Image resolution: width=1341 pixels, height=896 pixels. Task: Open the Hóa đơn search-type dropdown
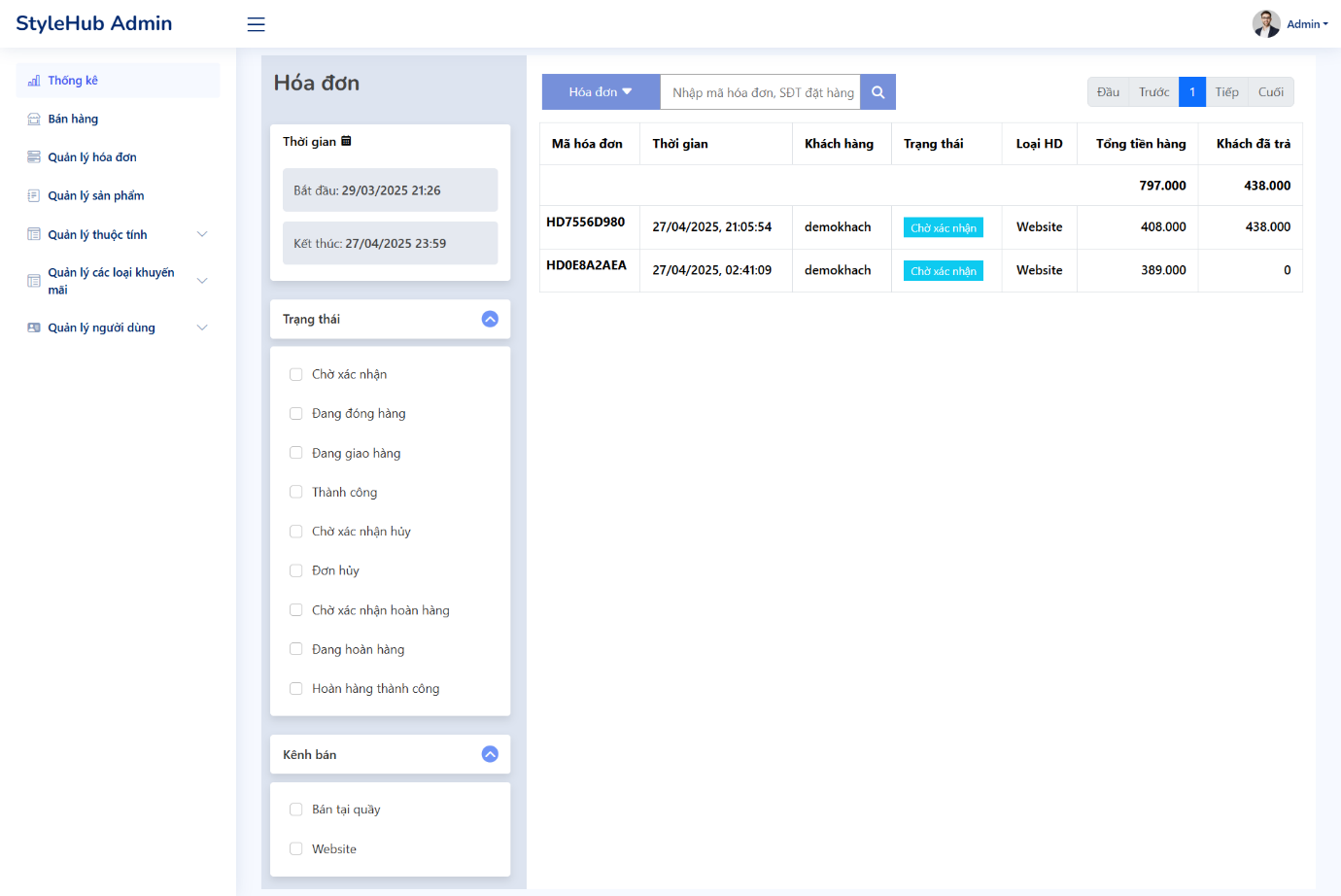(x=601, y=92)
